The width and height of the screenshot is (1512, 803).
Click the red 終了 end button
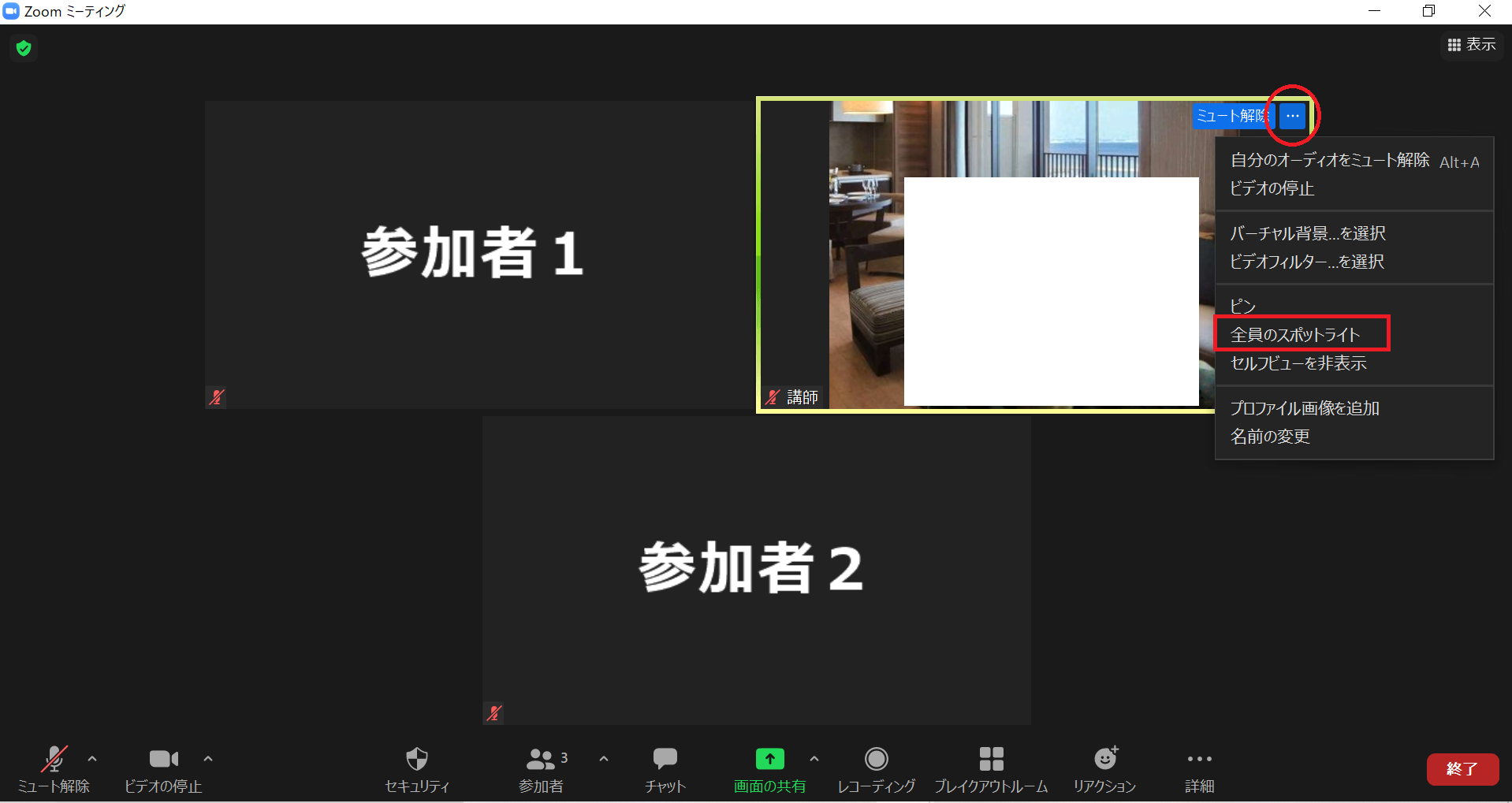point(1462,769)
